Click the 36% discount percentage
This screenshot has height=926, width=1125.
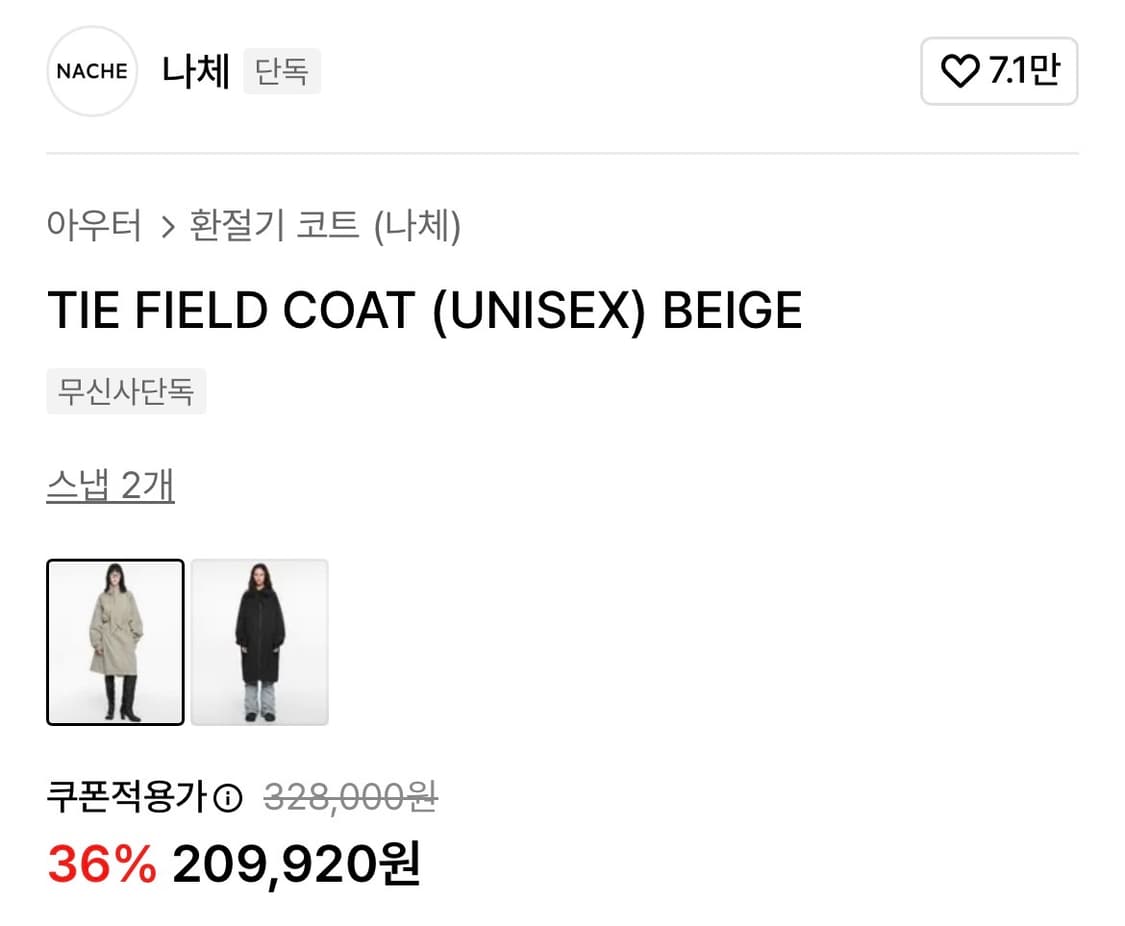(x=102, y=868)
